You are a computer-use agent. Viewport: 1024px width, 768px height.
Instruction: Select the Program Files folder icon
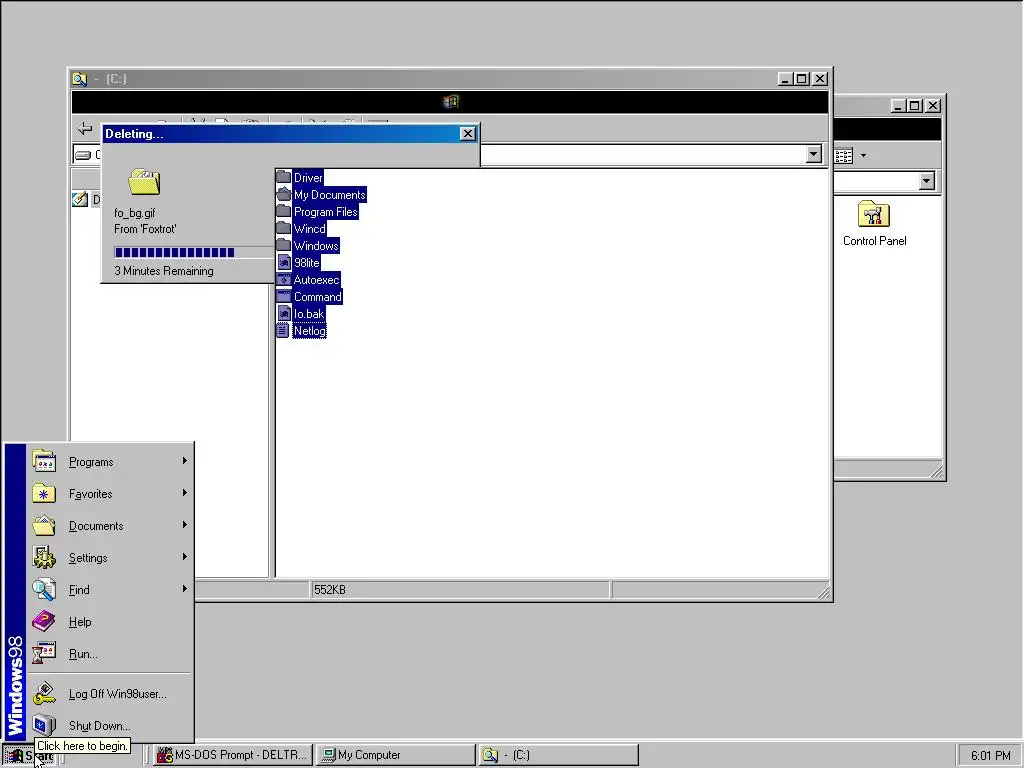(x=283, y=211)
